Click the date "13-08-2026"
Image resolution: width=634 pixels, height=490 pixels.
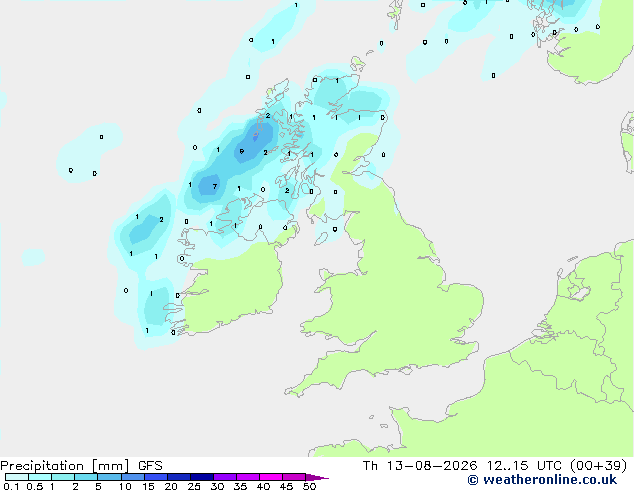point(432,466)
